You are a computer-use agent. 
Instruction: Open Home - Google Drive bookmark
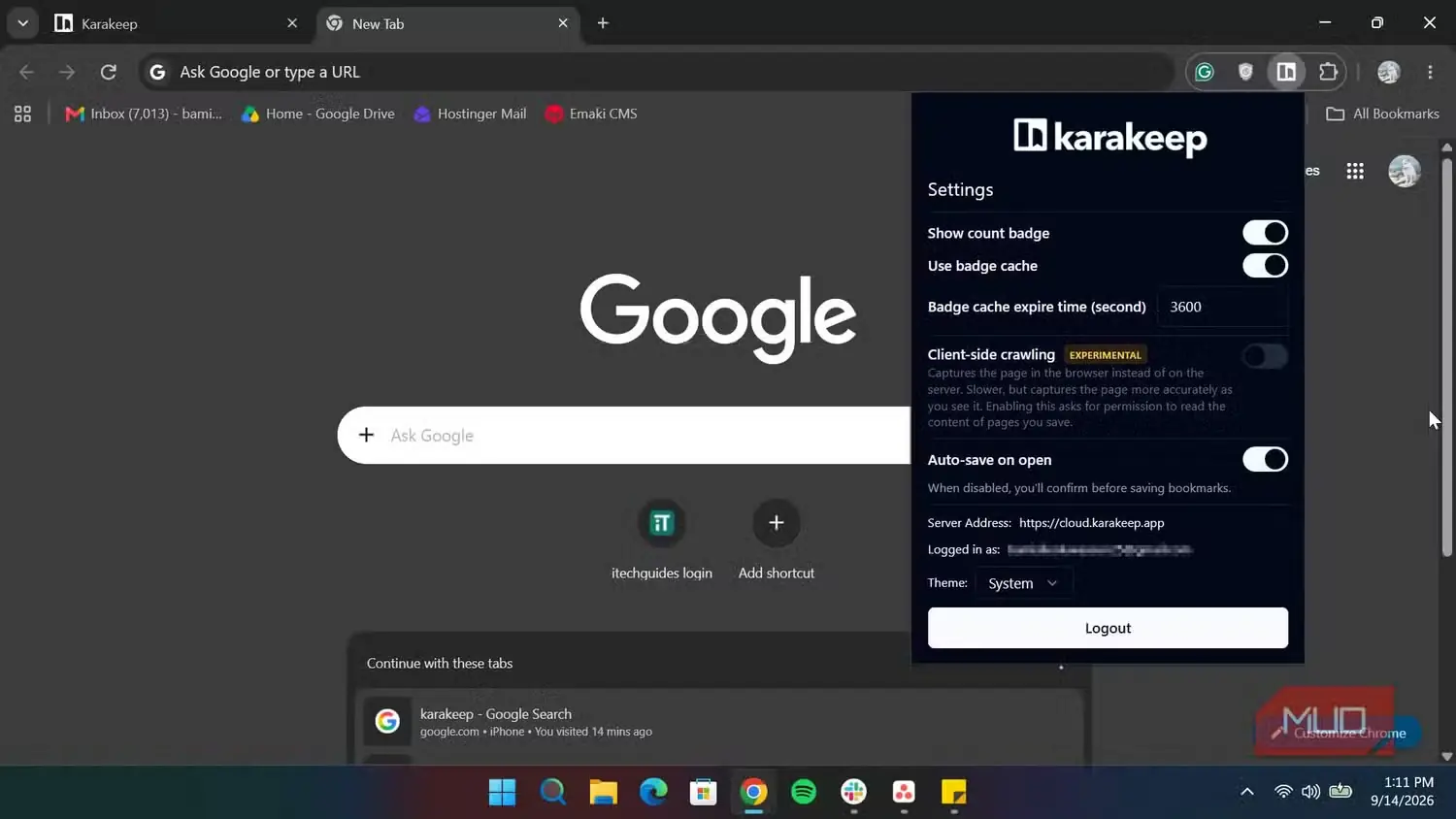tap(318, 114)
